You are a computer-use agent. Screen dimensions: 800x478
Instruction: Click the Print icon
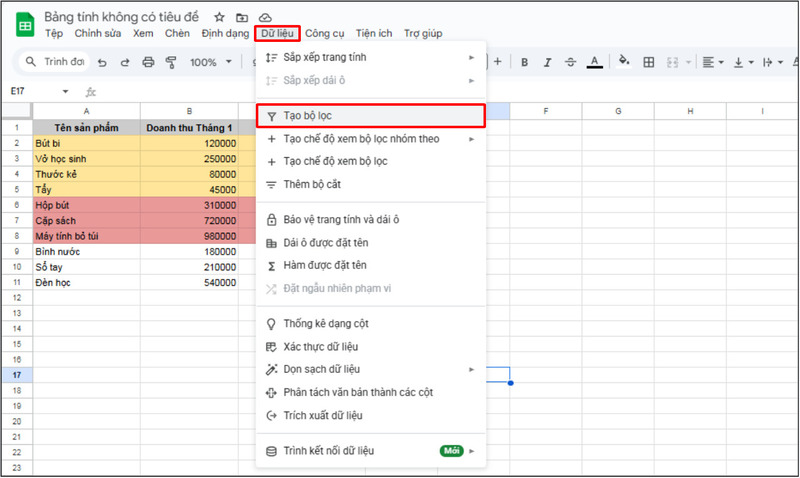[x=148, y=62]
